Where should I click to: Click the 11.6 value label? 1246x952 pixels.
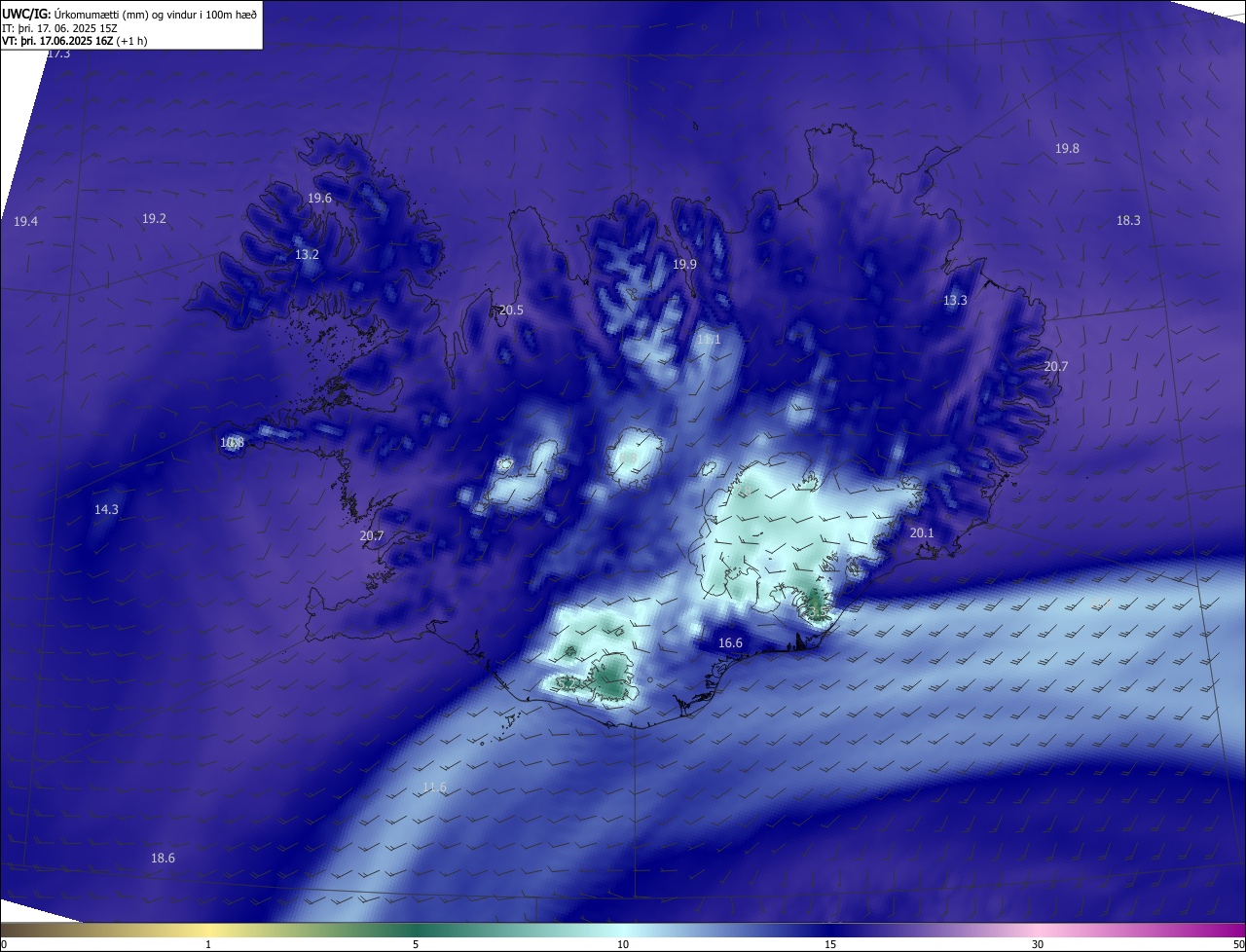click(434, 787)
